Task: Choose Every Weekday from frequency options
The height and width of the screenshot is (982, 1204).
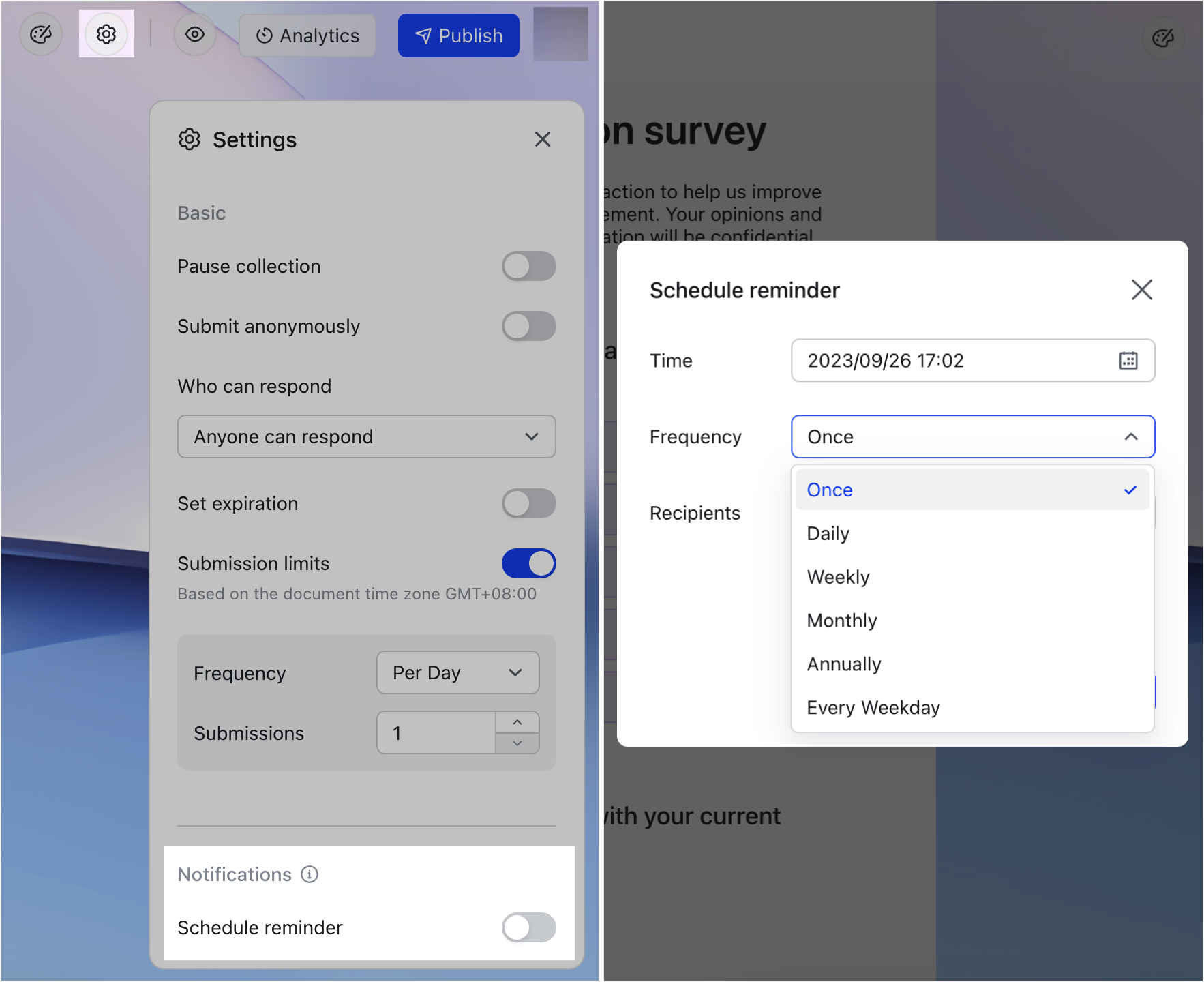Action: [x=873, y=707]
